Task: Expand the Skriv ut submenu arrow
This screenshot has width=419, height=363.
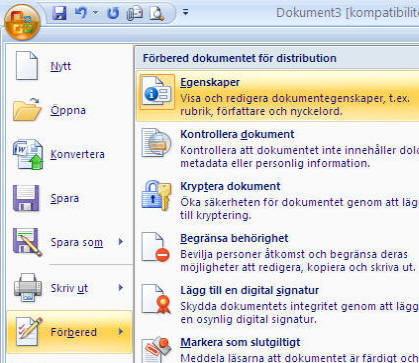Action: pos(121,287)
